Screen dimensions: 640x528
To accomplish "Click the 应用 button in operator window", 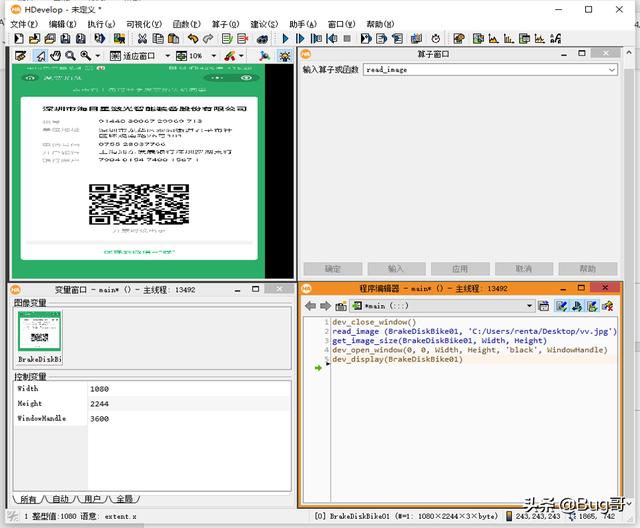I will [x=460, y=269].
